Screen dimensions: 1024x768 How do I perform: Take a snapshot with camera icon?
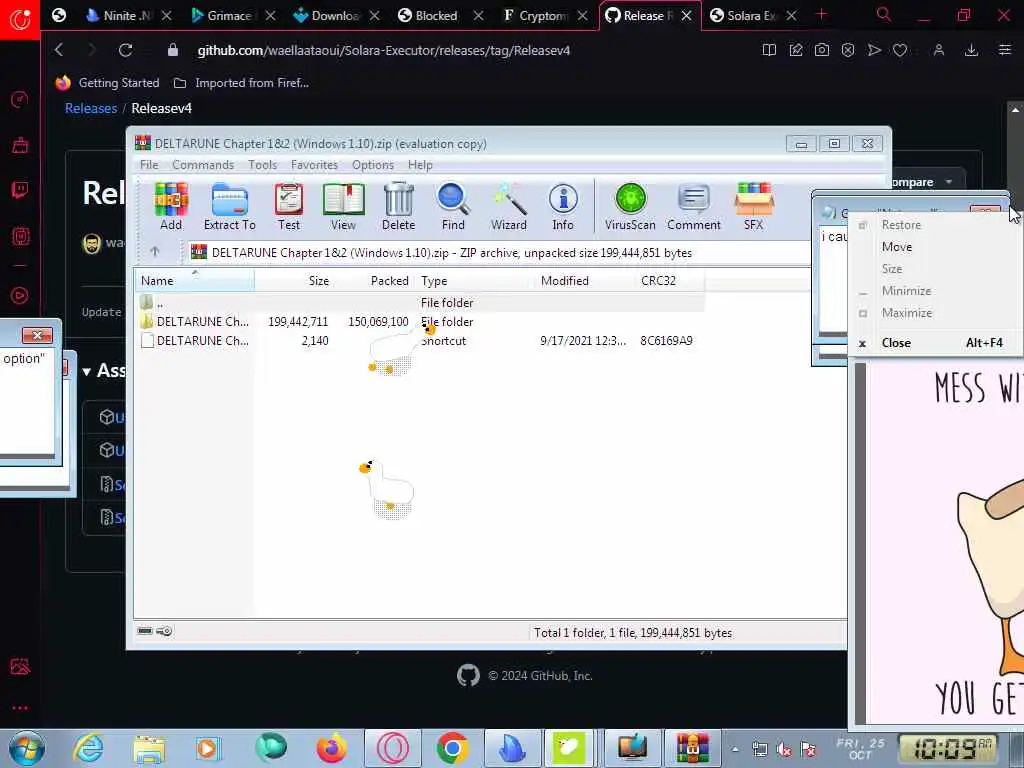click(822, 50)
